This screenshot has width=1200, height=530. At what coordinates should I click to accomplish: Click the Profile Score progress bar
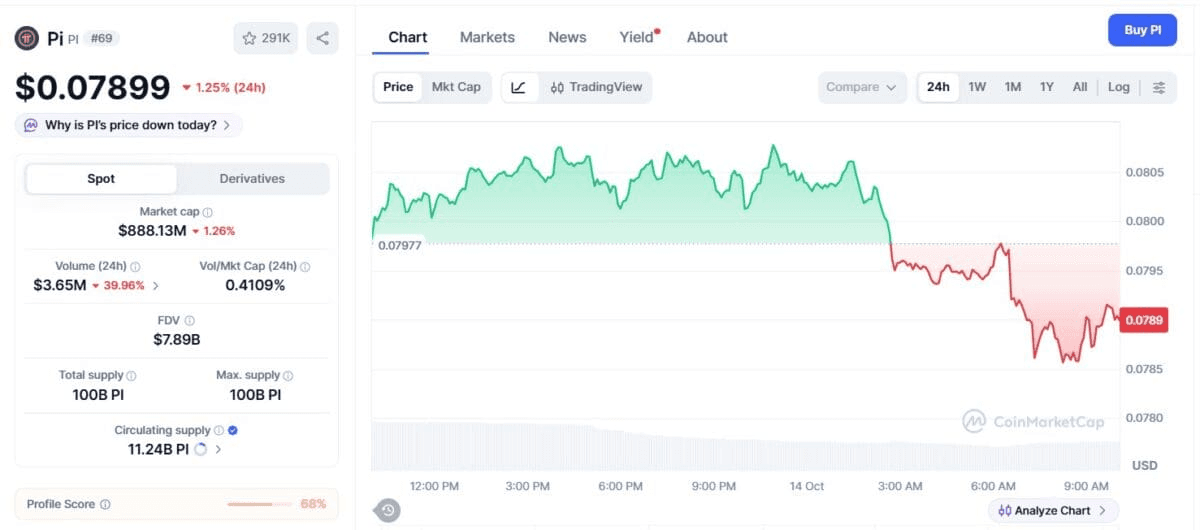point(258,504)
